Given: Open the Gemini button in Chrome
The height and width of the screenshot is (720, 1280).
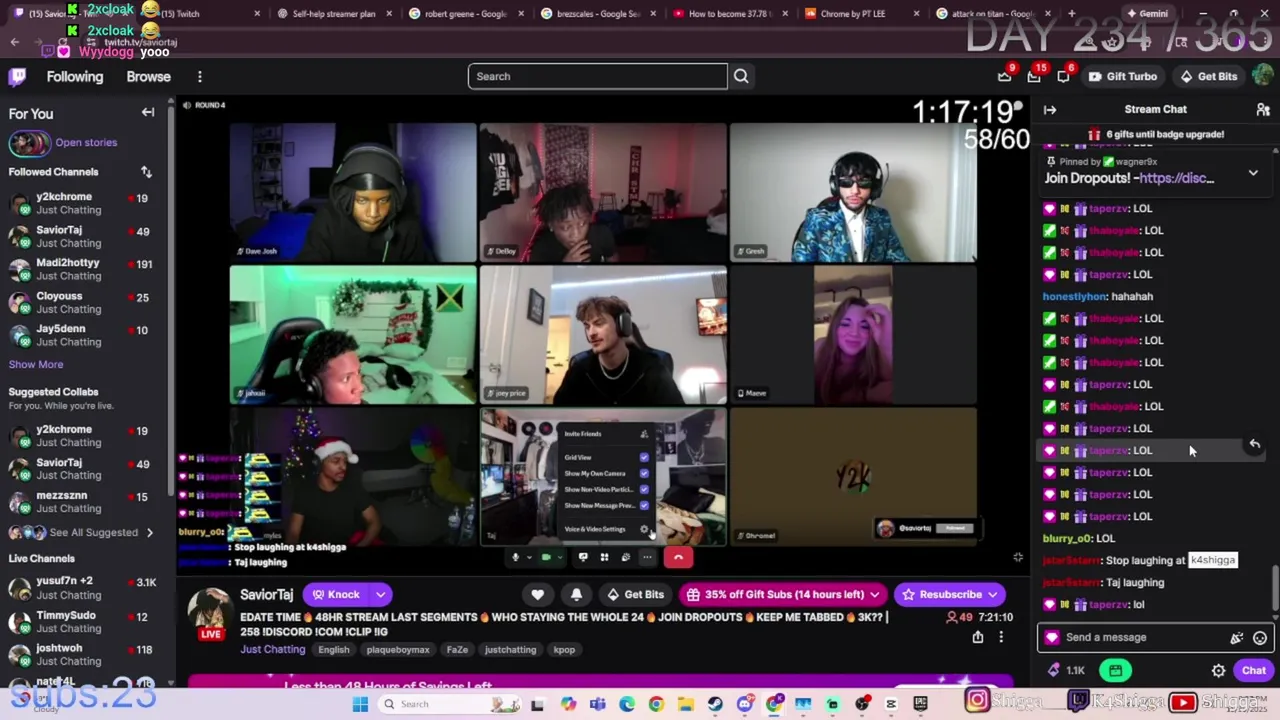Looking at the screenshot, I should click(x=1146, y=14).
